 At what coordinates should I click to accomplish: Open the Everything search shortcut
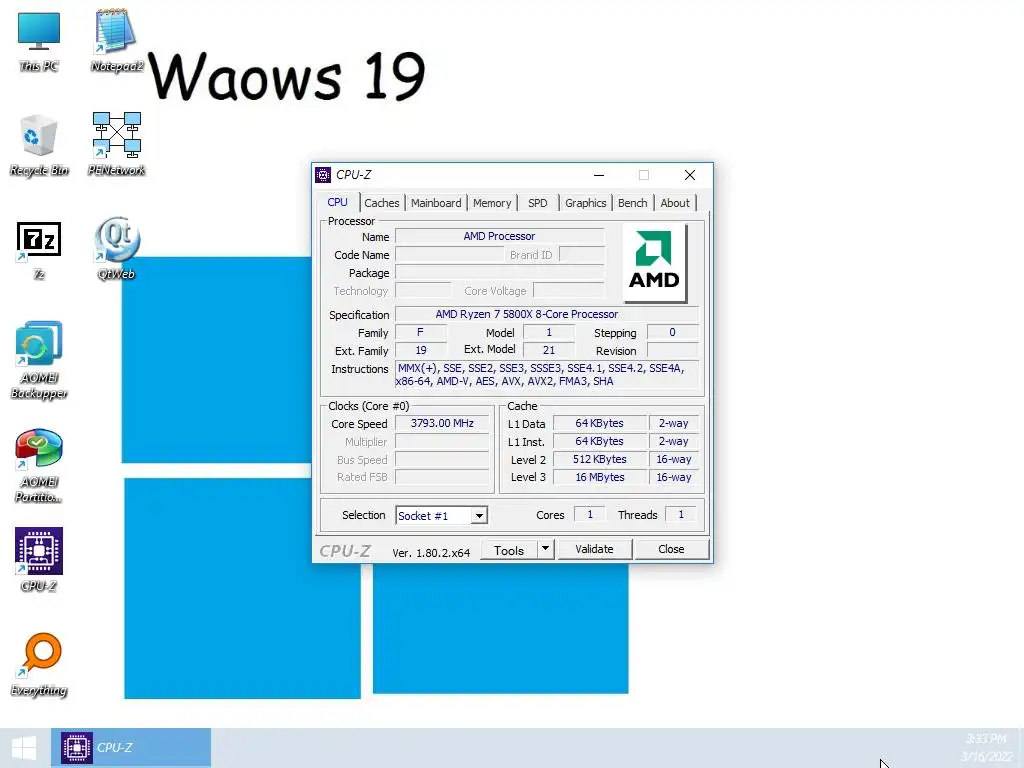tap(39, 665)
